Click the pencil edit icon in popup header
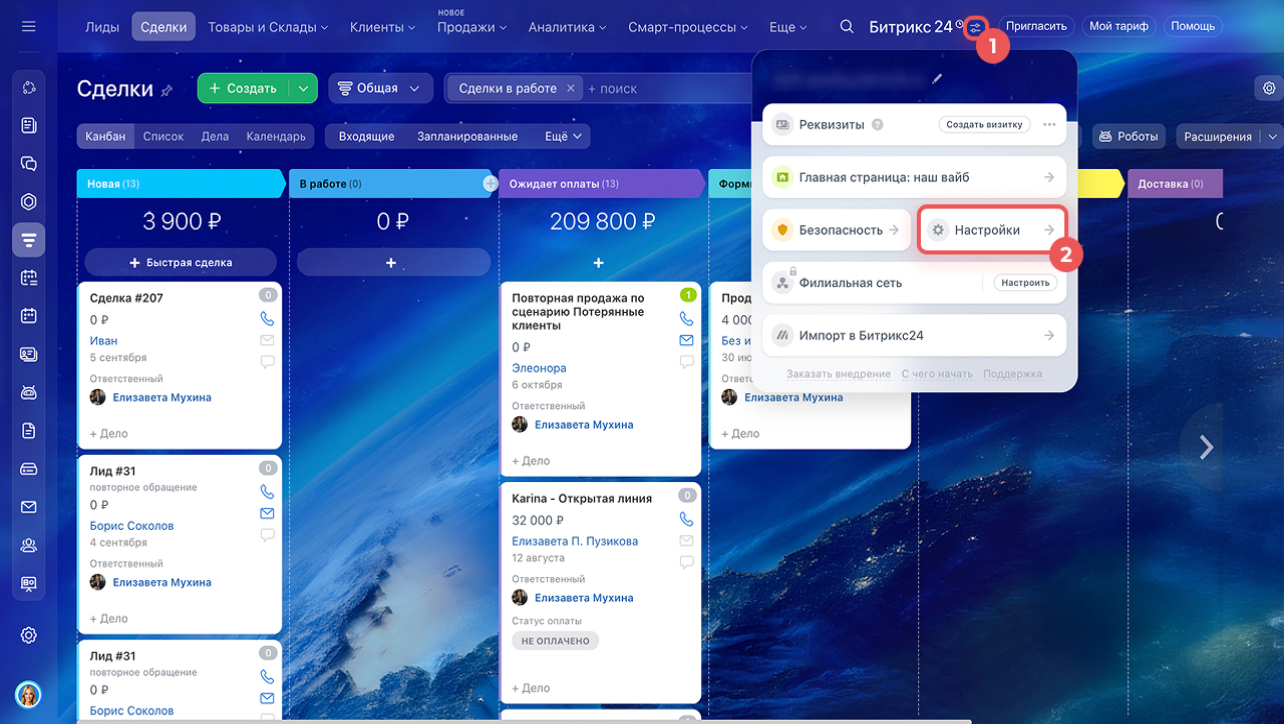The width and height of the screenshot is (1284, 724). 937,78
